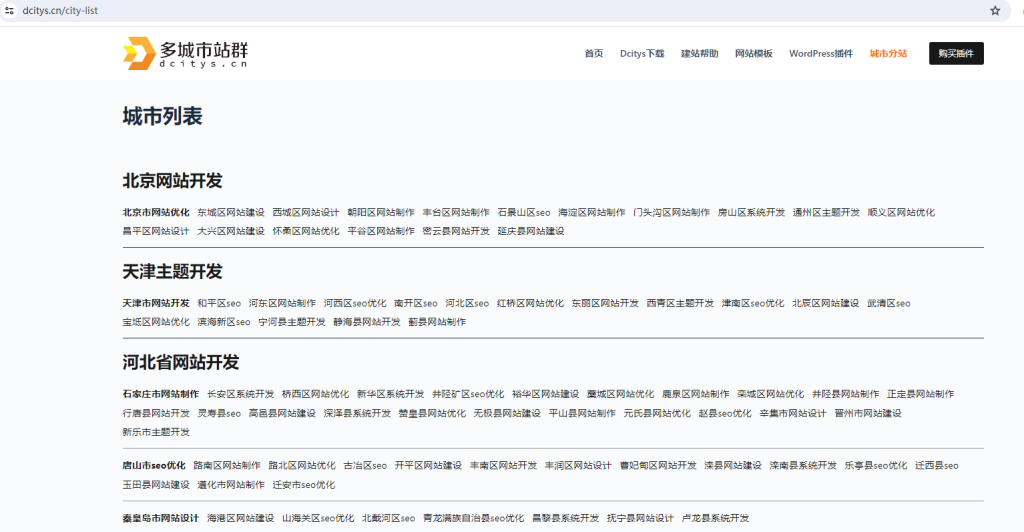
Task: Bookmark this page with the star icon
Action: 995,10
